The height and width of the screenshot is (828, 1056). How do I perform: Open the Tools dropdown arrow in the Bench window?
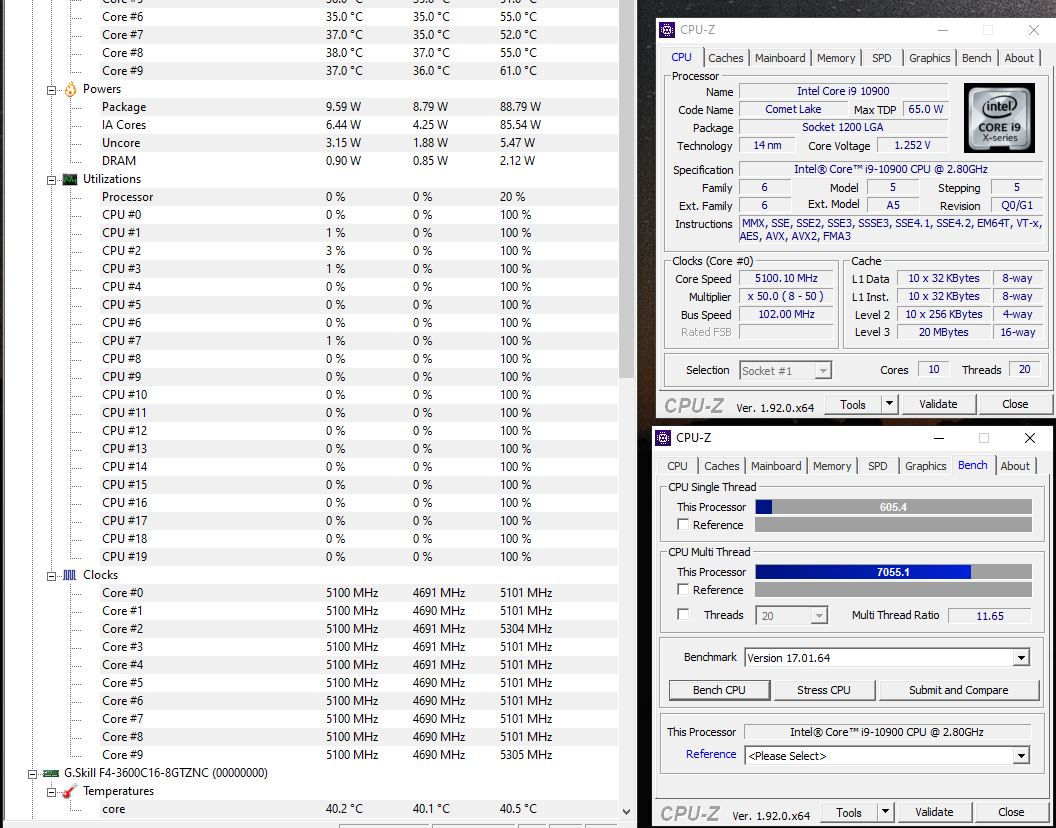[886, 812]
